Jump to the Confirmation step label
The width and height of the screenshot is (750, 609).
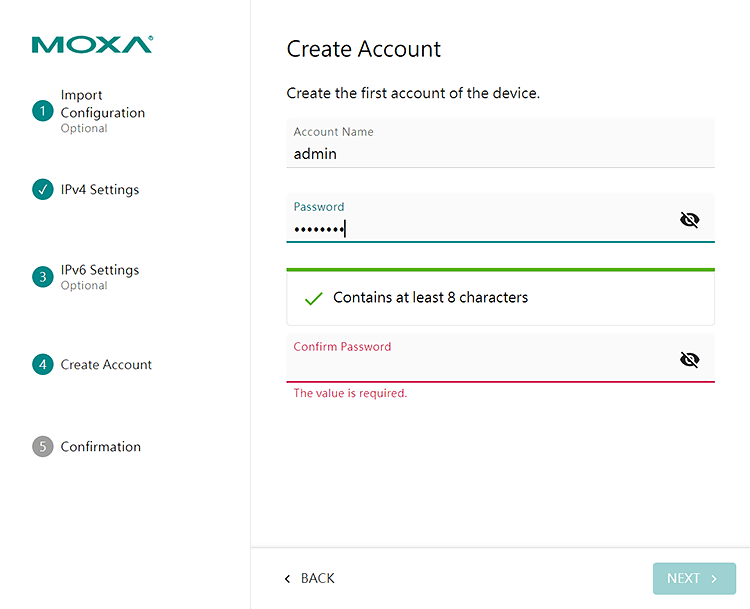click(x=100, y=447)
